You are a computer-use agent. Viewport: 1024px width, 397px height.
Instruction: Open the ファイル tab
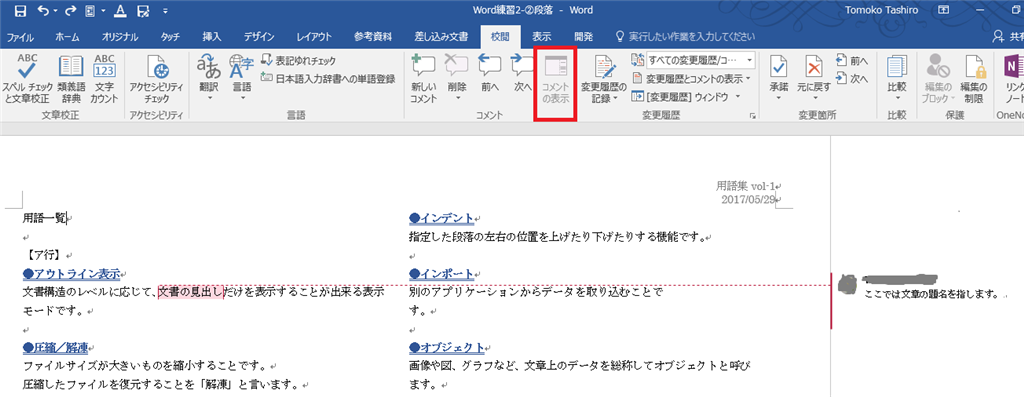click(x=20, y=37)
